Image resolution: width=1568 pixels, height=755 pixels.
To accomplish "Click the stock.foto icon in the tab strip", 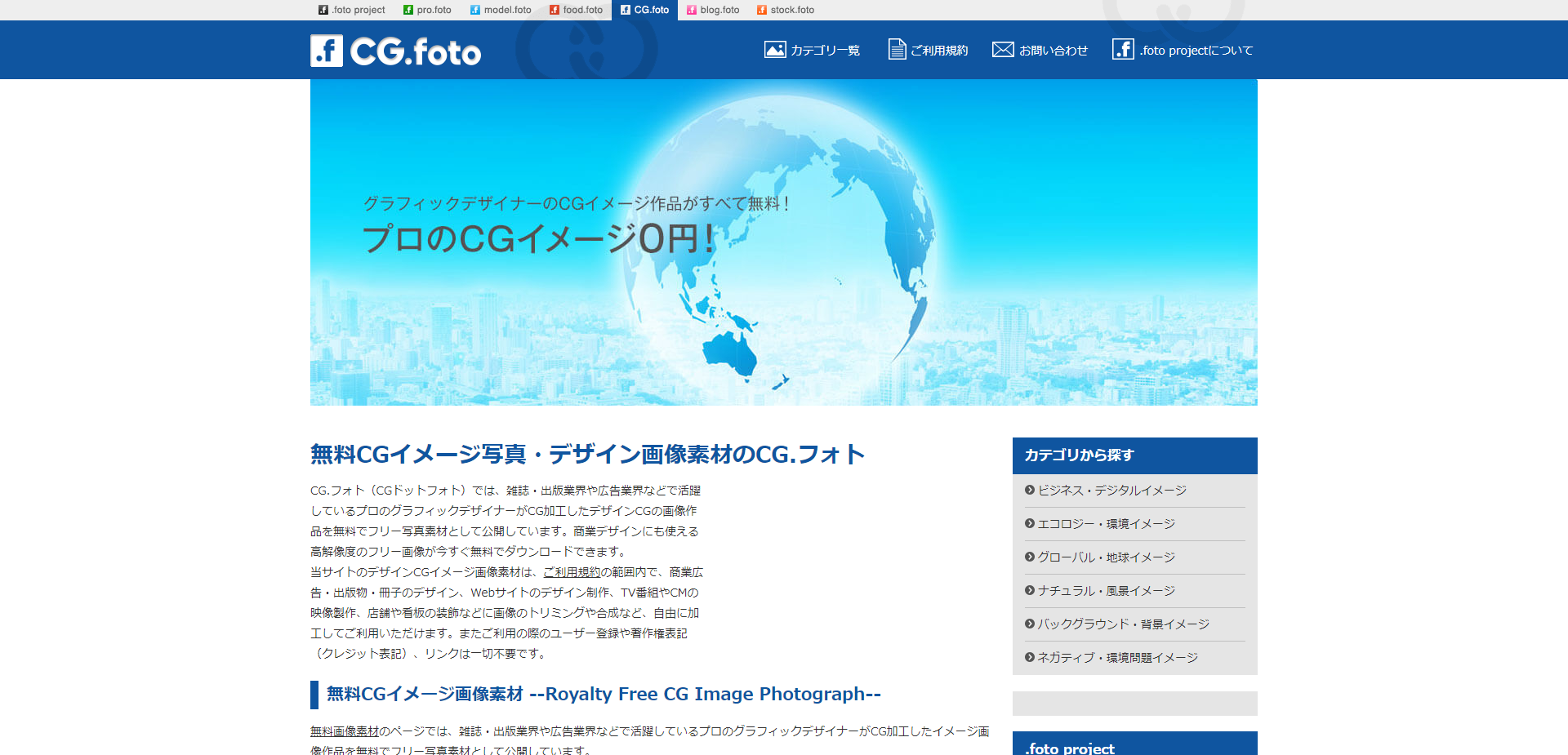I will pyautogui.click(x=761, y=10).
